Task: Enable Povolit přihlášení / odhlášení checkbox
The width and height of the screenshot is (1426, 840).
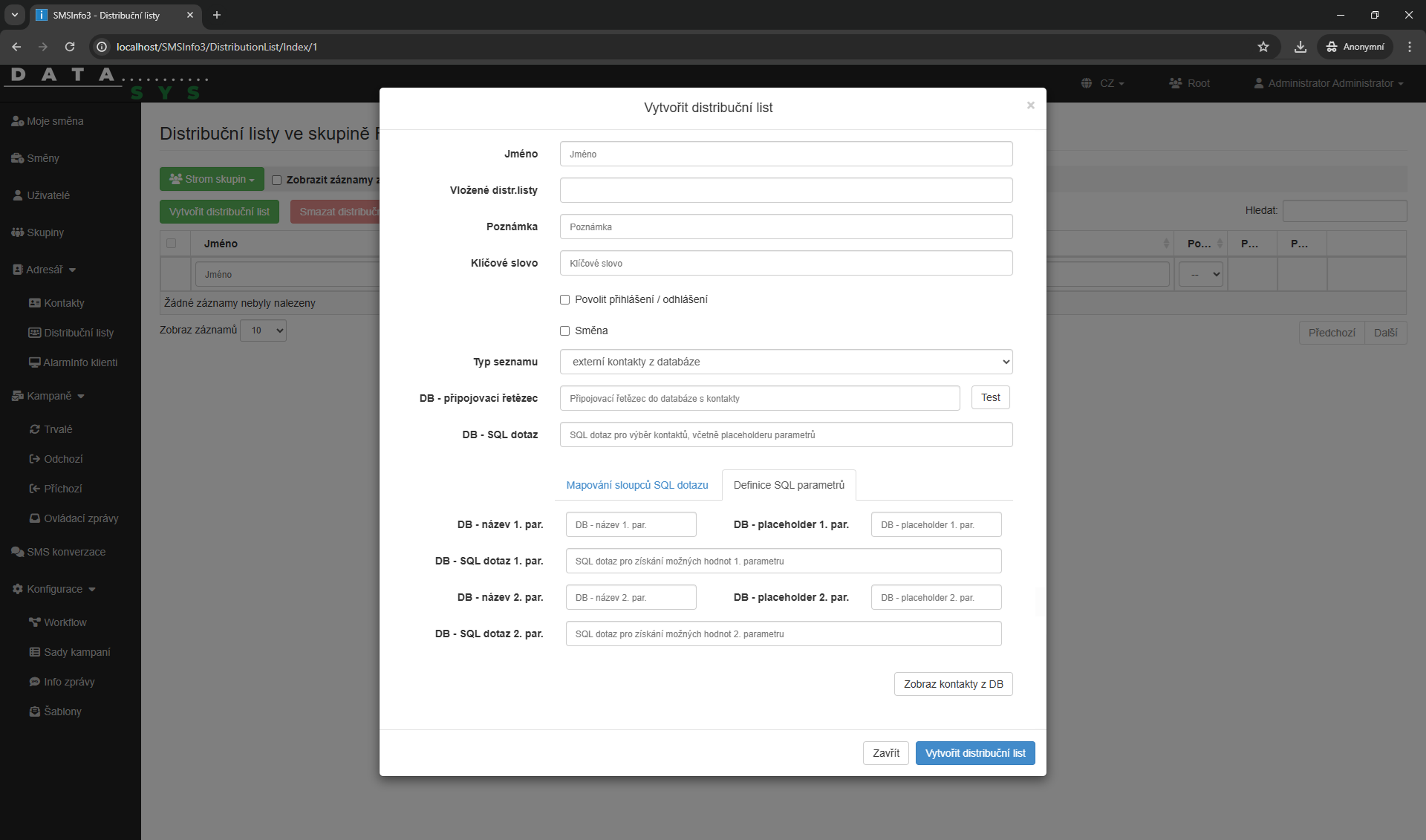Action: coord(564,300)
